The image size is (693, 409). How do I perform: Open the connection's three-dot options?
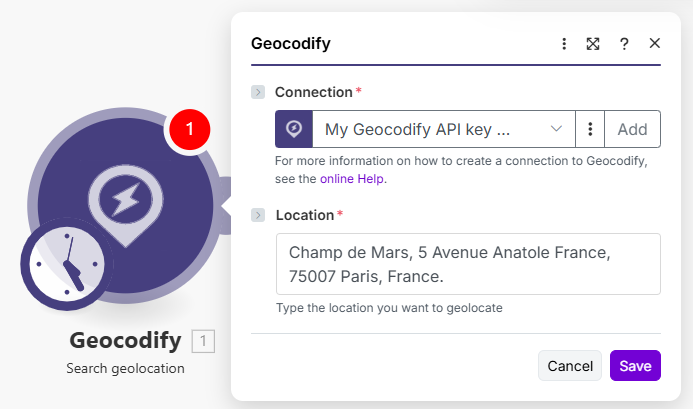click(x=591, y=129)
